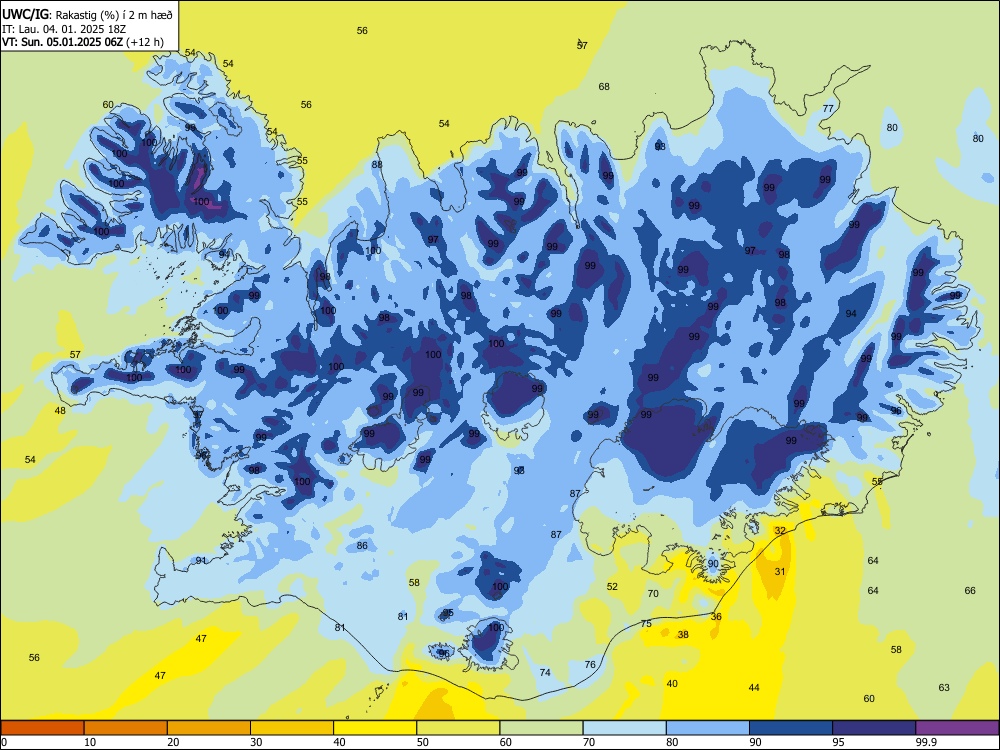The image size is (1000, 750).
Task: Choose the 50–60 yellow-green legend swatch
Action: 458,728
